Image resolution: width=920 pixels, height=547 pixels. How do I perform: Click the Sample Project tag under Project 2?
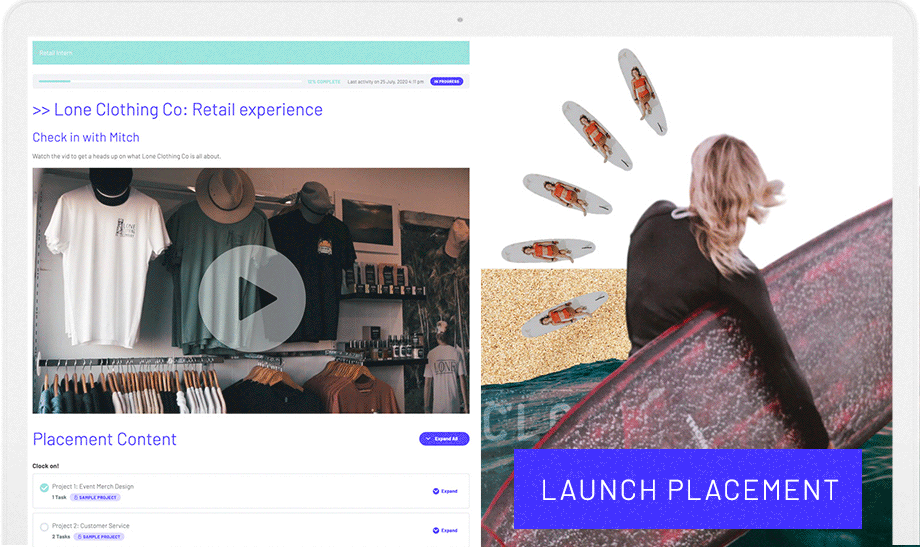pos(99,536)
